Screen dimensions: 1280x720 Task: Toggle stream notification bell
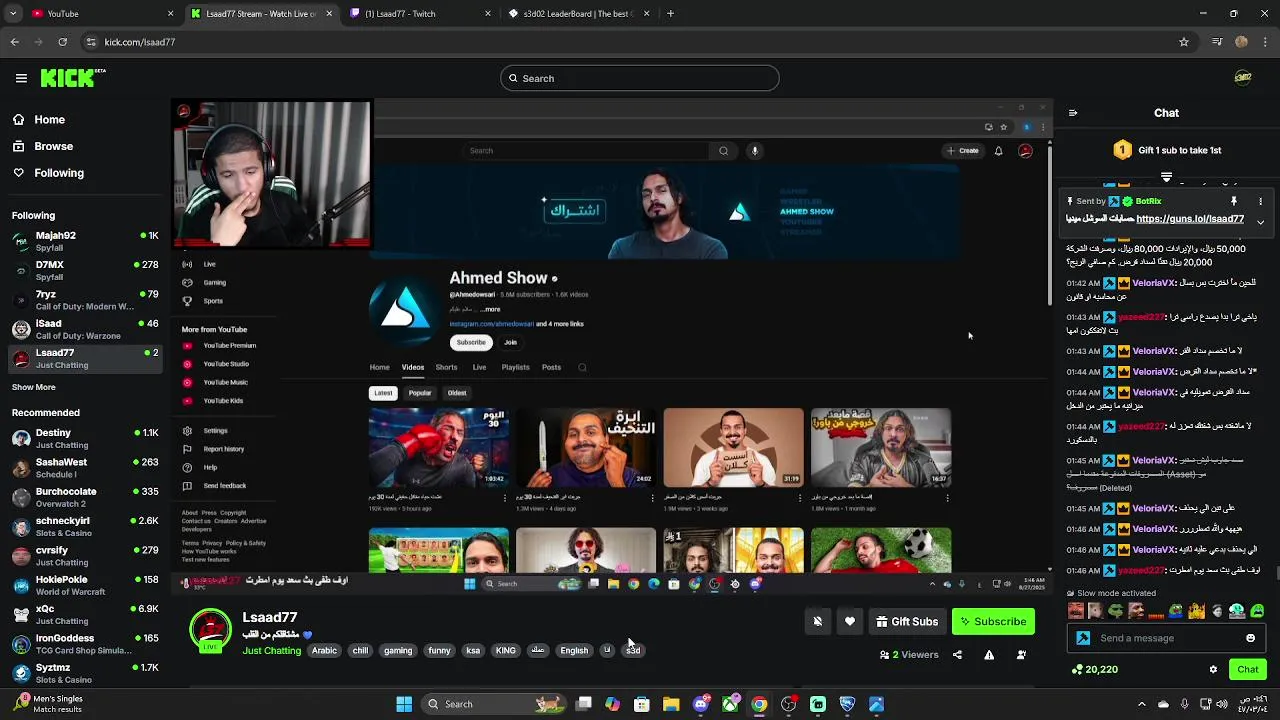817,621
